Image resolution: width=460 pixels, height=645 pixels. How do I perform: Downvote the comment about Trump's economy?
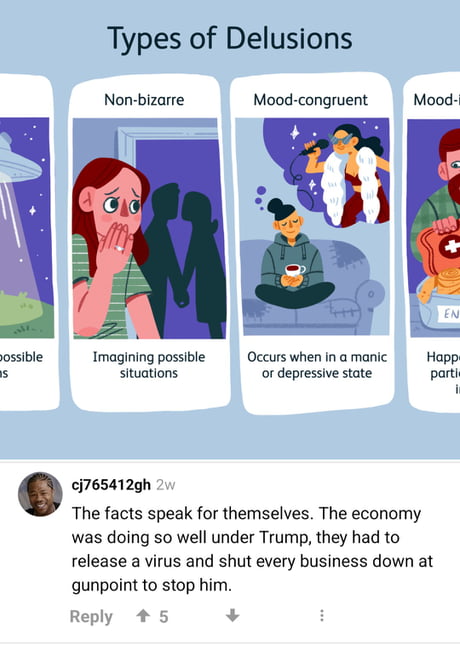click(x=232, y=616)
